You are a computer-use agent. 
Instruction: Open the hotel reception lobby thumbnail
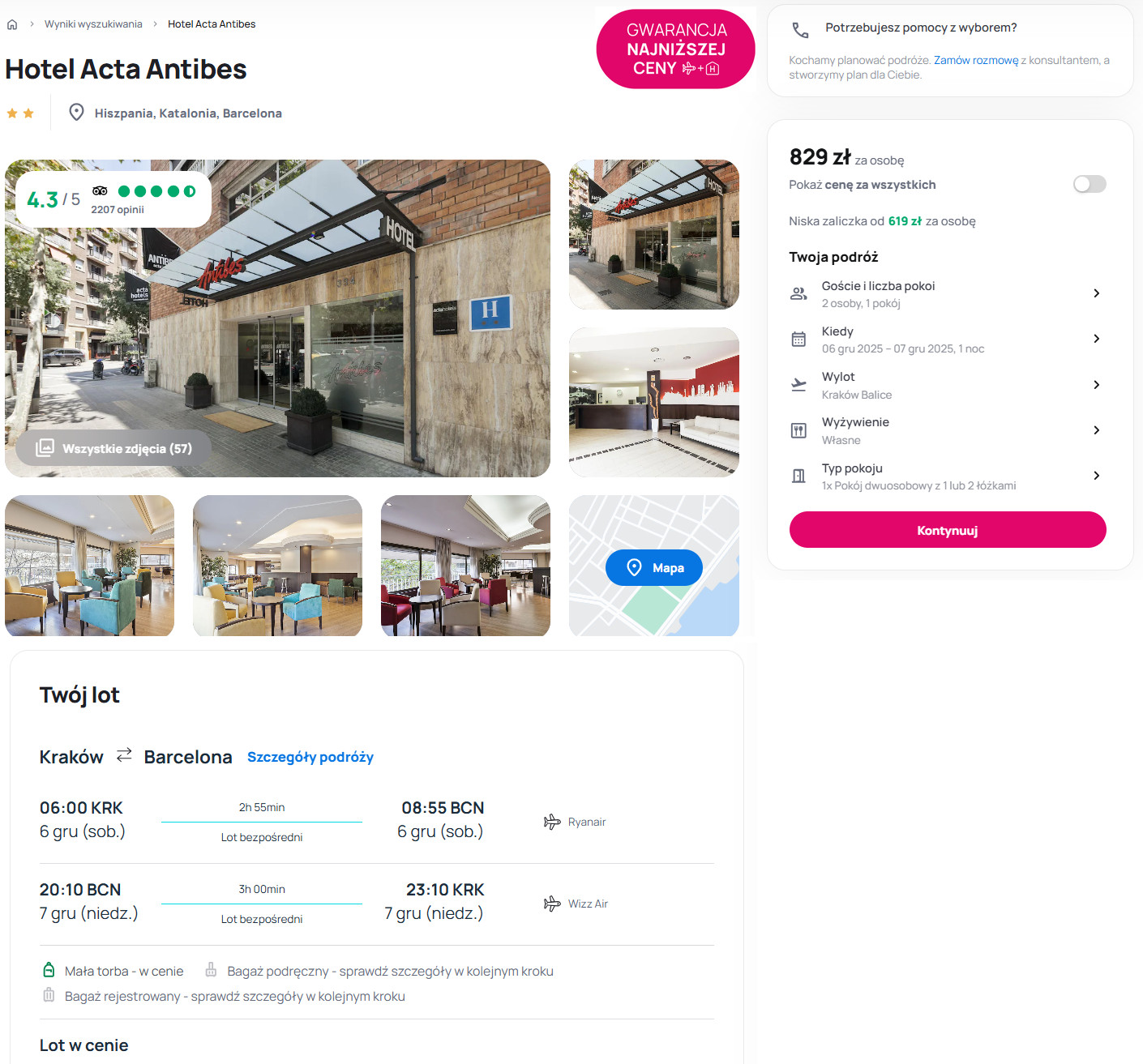click(x=654, y=402)
